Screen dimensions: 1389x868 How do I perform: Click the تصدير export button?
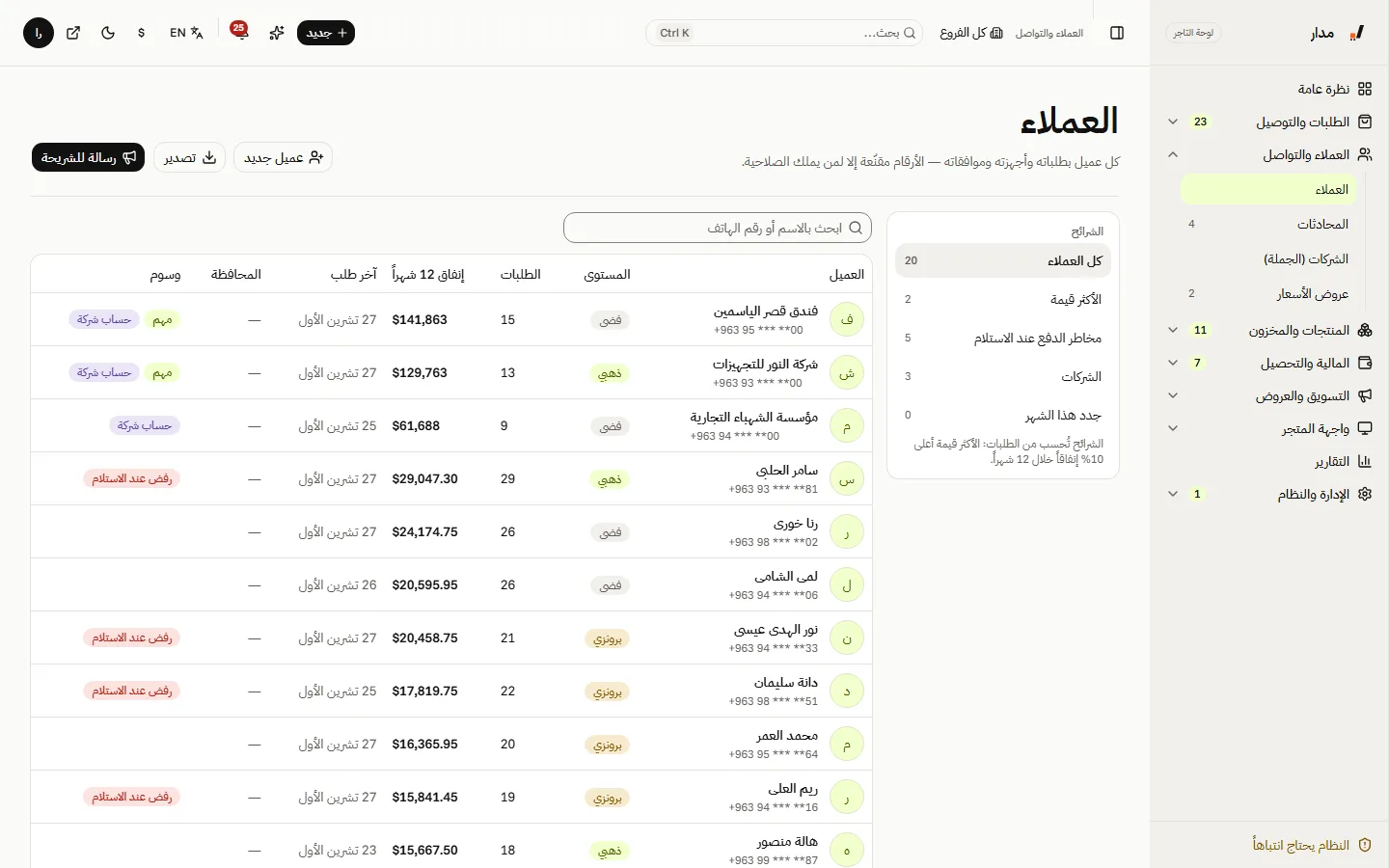(x=189, y=157)
